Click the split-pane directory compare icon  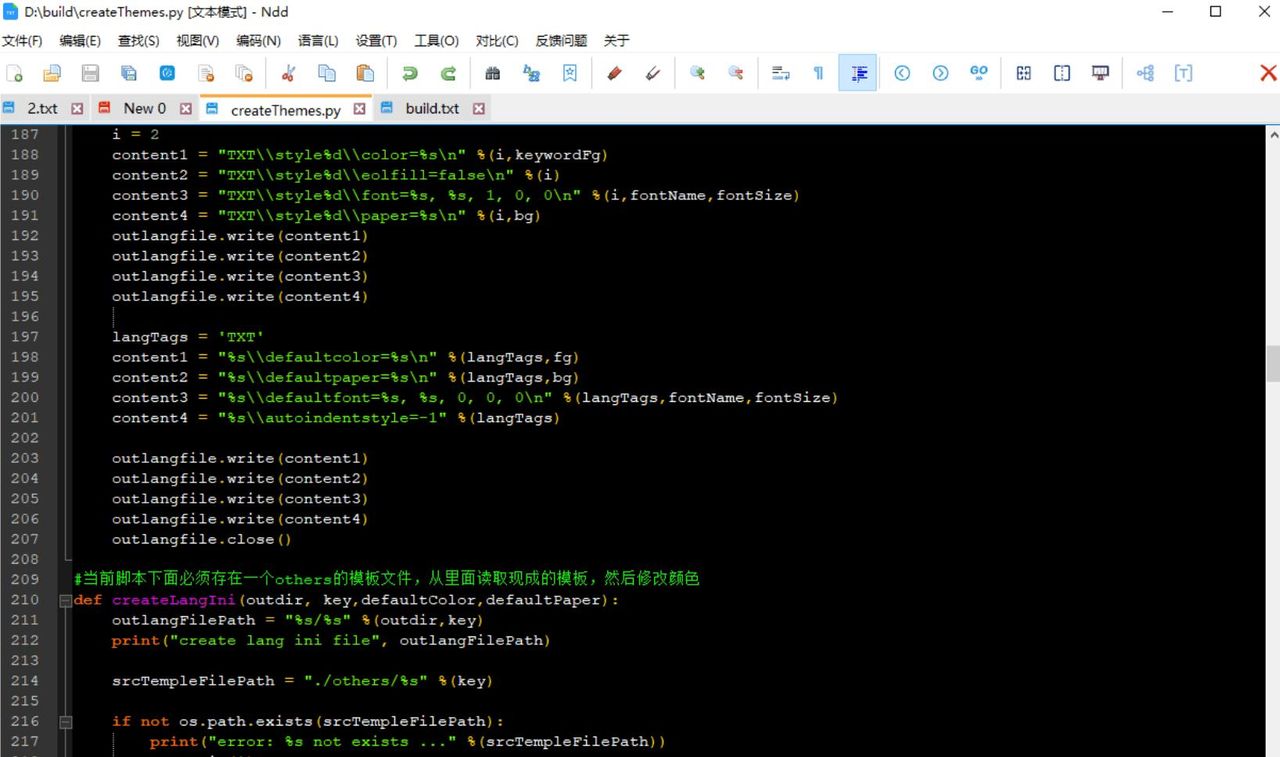[x=1062, y=73]
